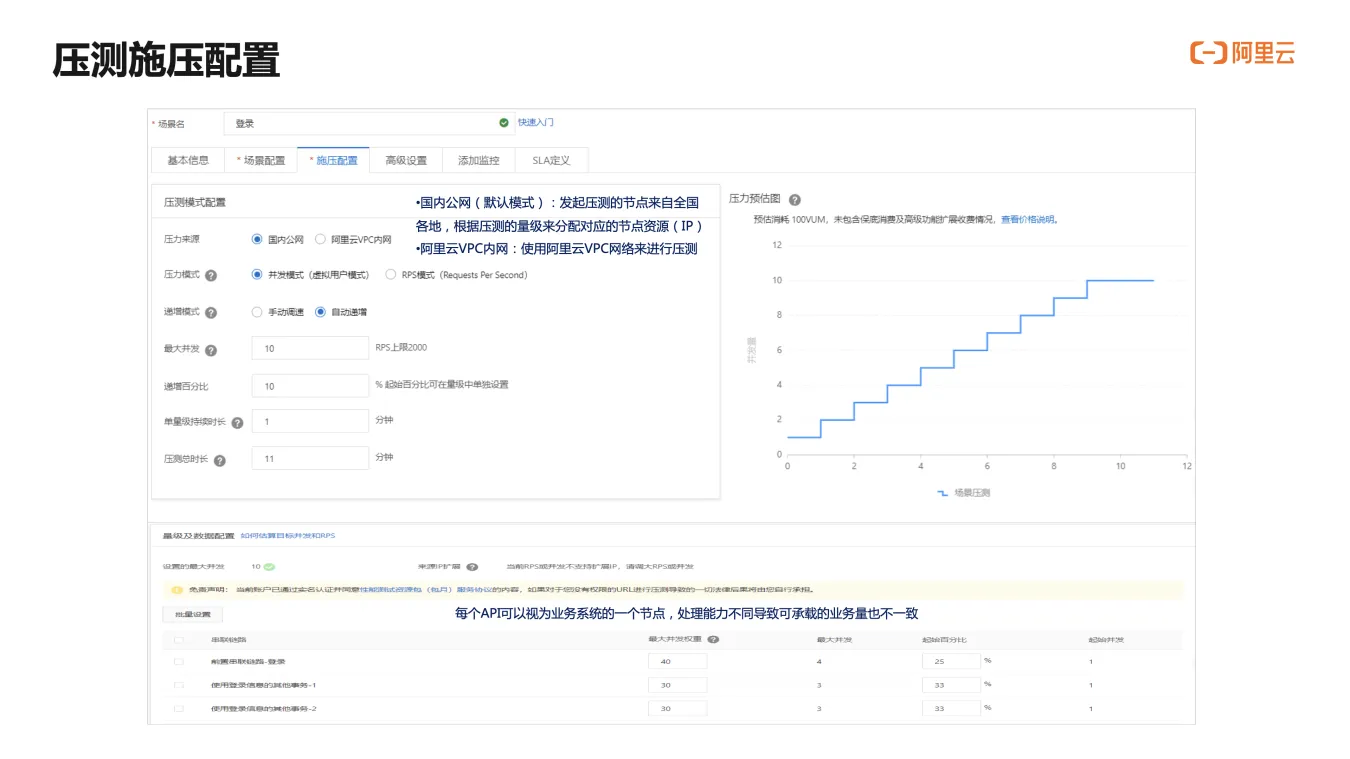Switch to 施压配置 tab
The height and width of the screenshot is (759, 1350).
(333, 160)
